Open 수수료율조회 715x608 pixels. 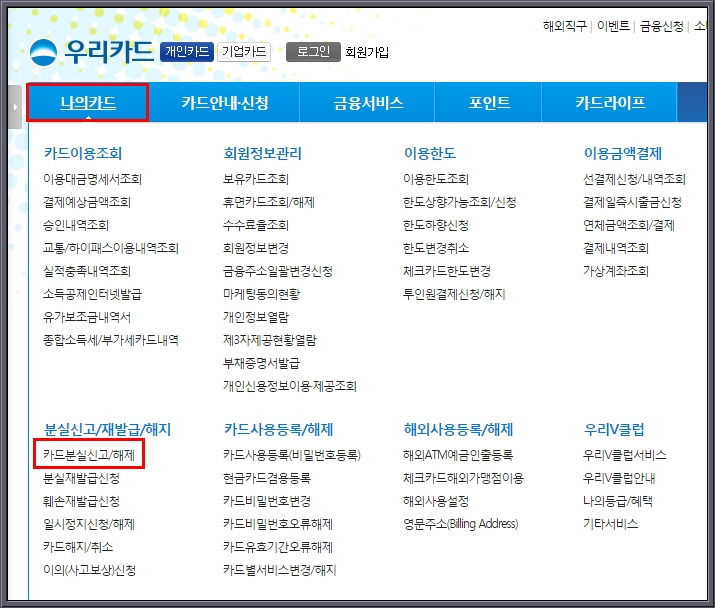[x=256, y=225]
